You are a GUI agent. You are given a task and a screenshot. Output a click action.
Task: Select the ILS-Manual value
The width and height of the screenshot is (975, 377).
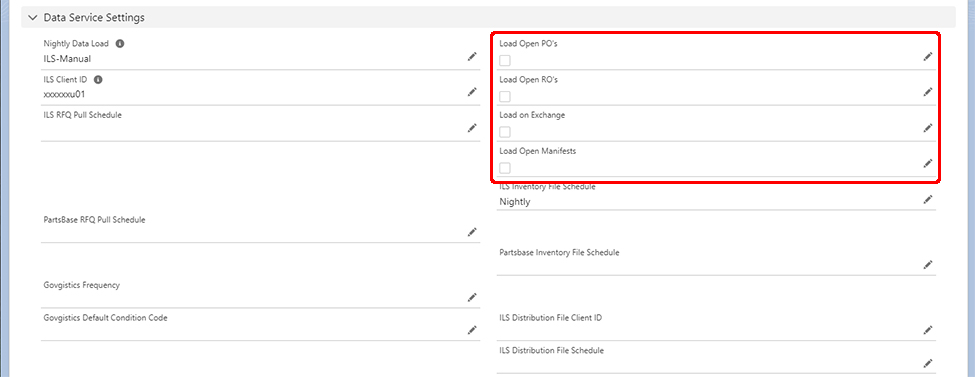[67, 59]
